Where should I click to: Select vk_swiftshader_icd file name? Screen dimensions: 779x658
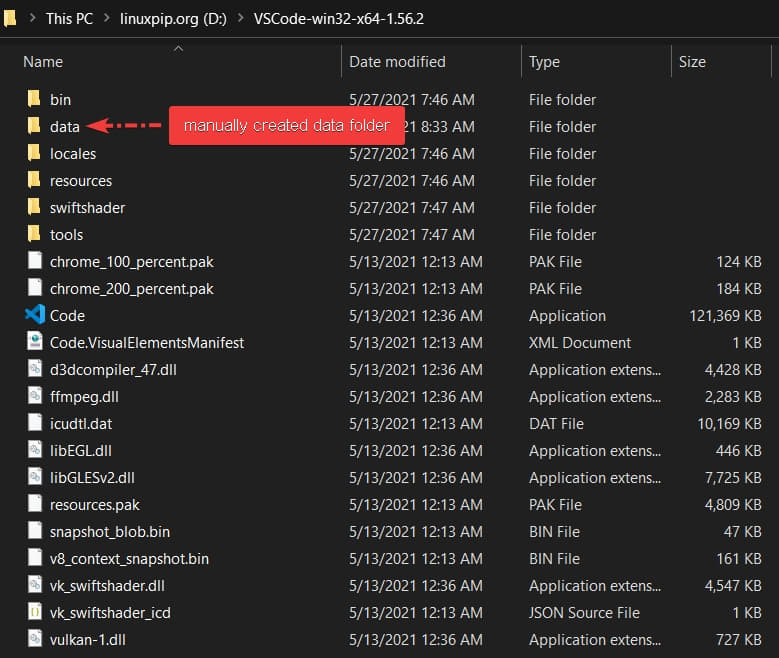point(110,613)
